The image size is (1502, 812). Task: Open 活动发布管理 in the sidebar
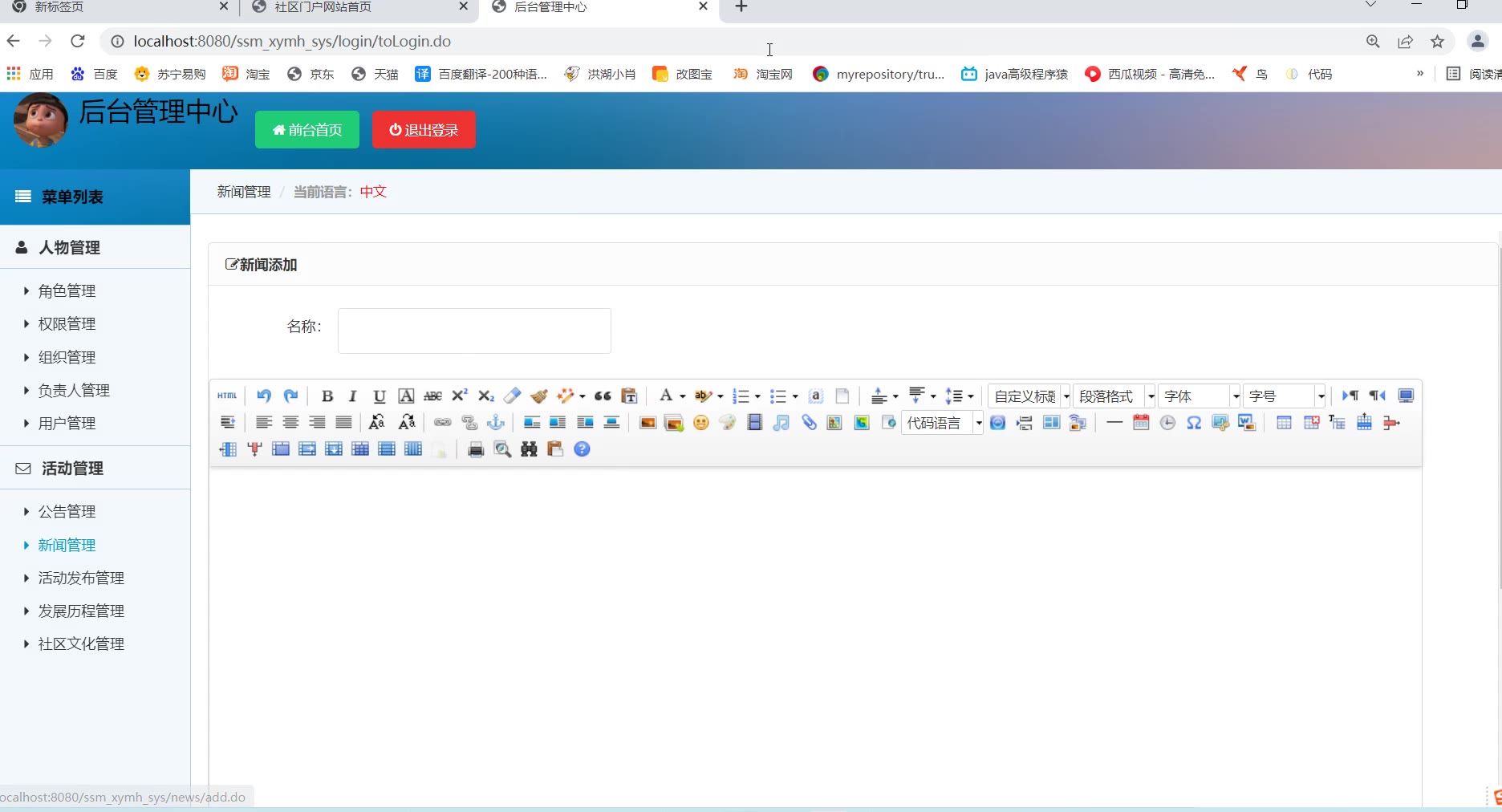[81, 578]
